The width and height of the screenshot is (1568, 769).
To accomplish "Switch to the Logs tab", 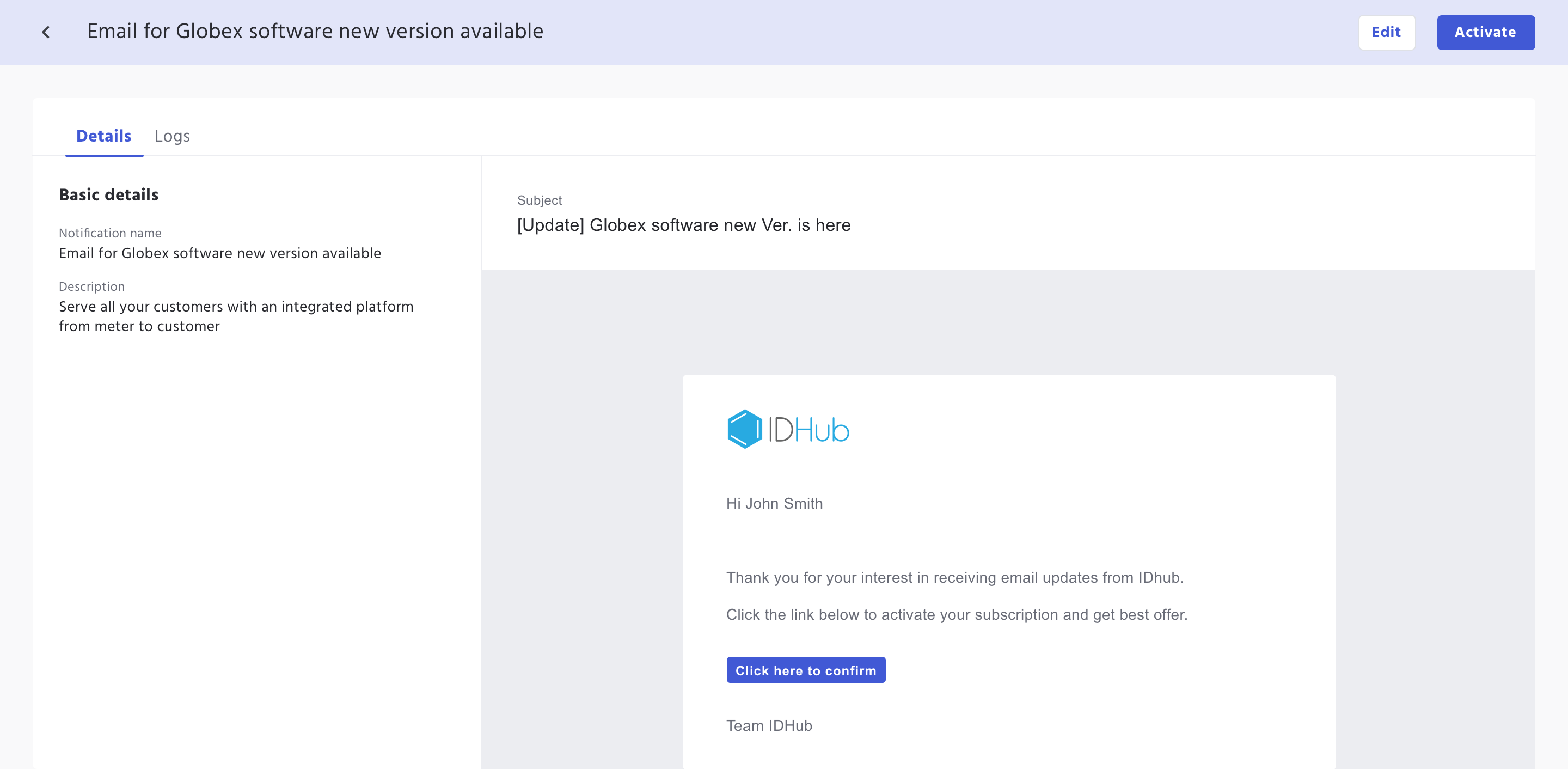I will tap(171, 136).
